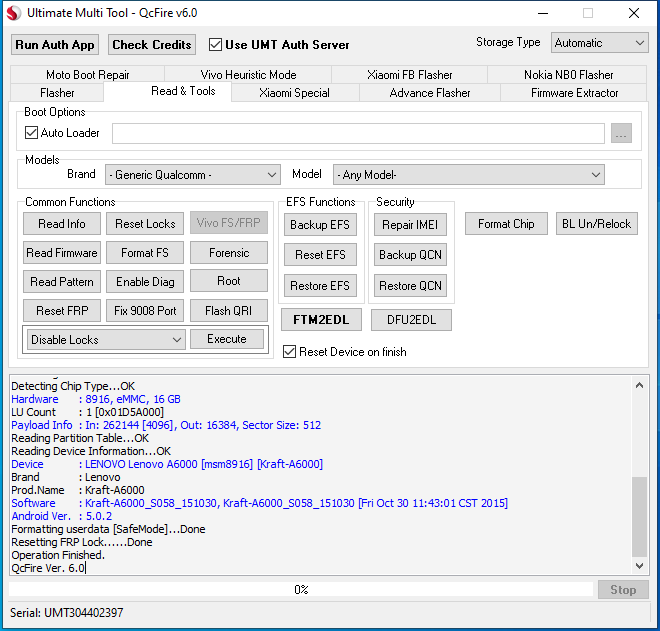
Task: Click the 0% progress bar
Action: point(301,589)
